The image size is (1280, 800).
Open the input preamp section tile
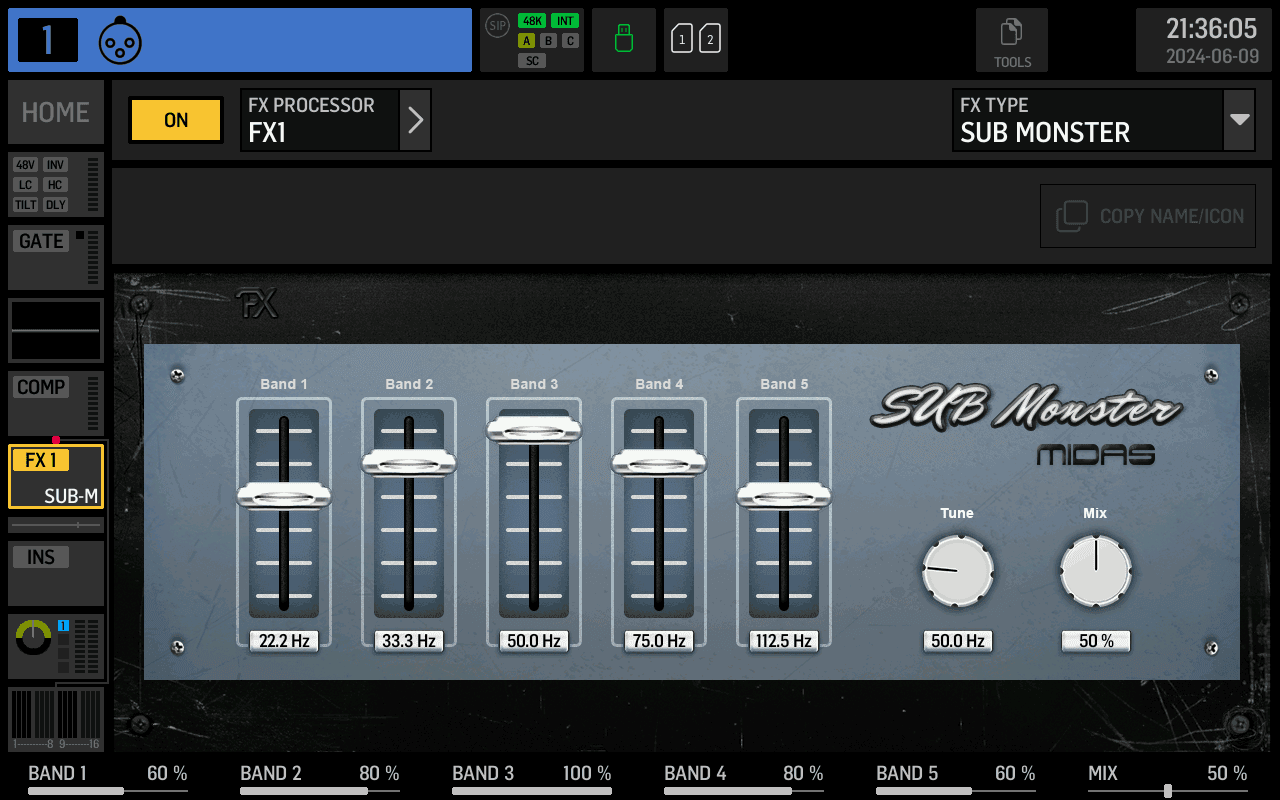click(x=56, y=185)
